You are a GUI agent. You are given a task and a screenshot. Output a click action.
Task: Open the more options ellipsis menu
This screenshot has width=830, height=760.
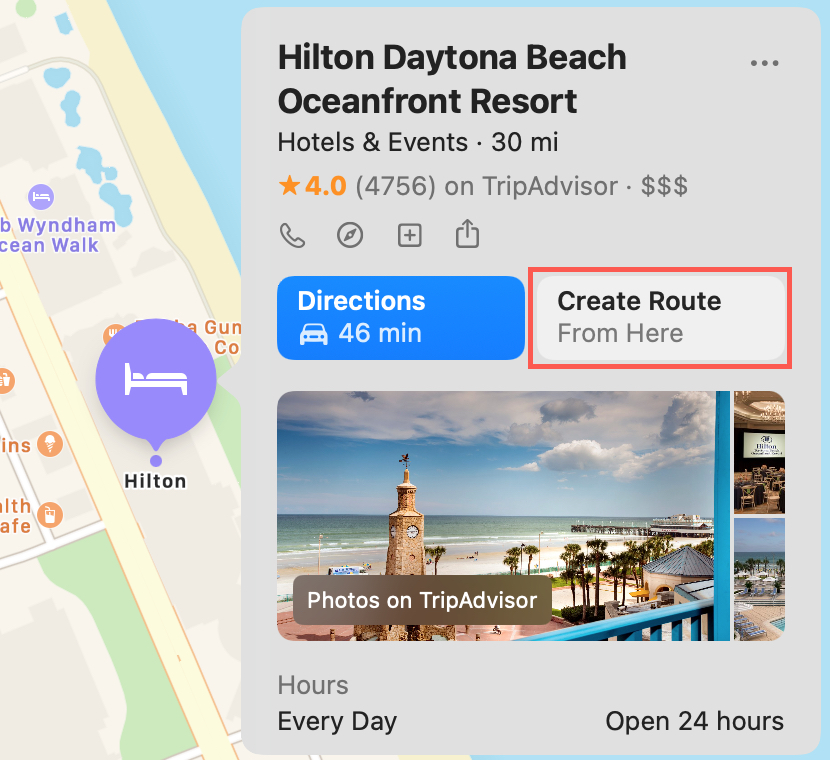coord(764,63)
